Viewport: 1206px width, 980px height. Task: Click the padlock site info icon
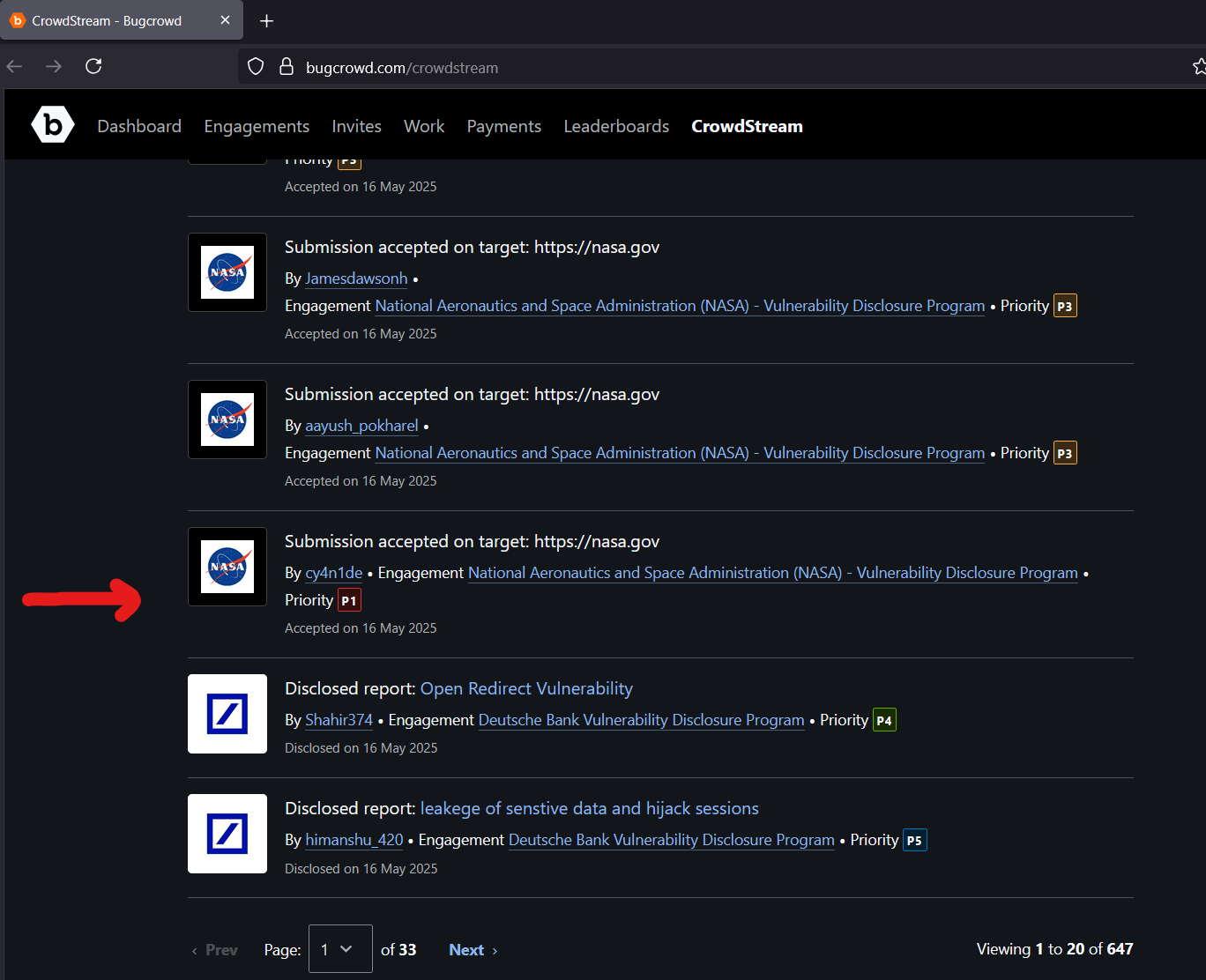click(x=286, y=67)
